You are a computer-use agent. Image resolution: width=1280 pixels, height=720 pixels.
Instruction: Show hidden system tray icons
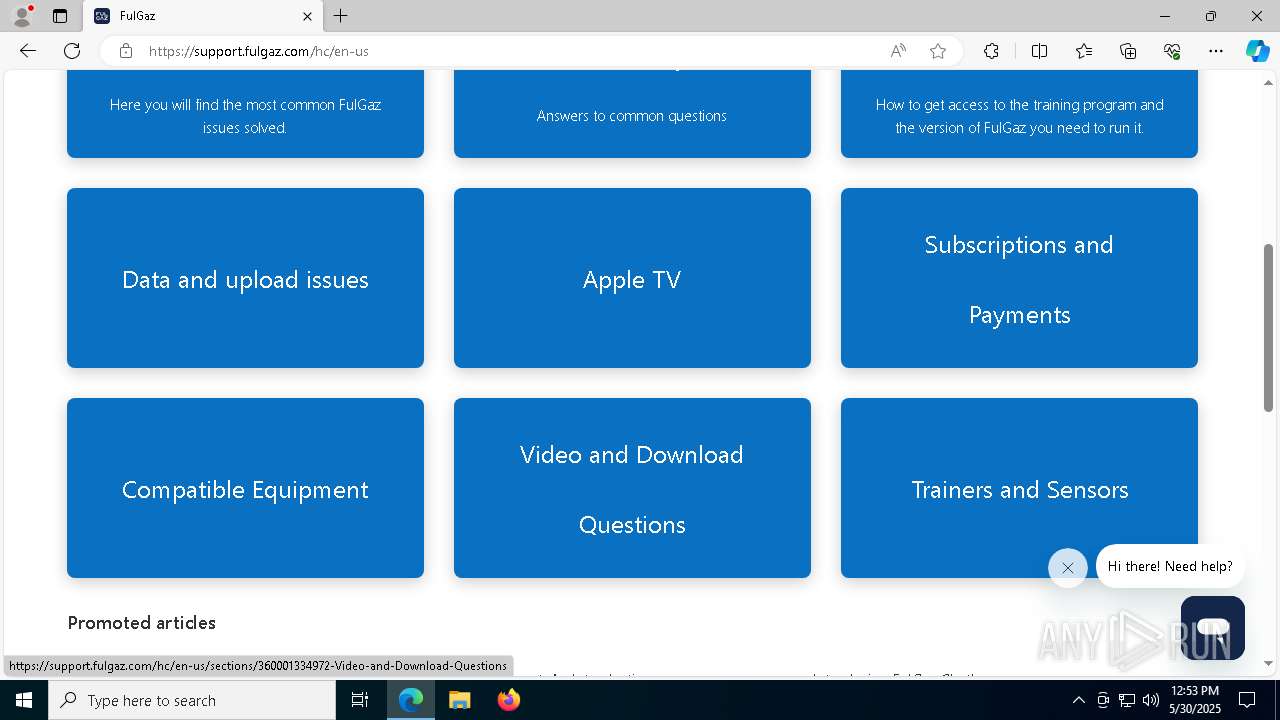point(1078,700)
